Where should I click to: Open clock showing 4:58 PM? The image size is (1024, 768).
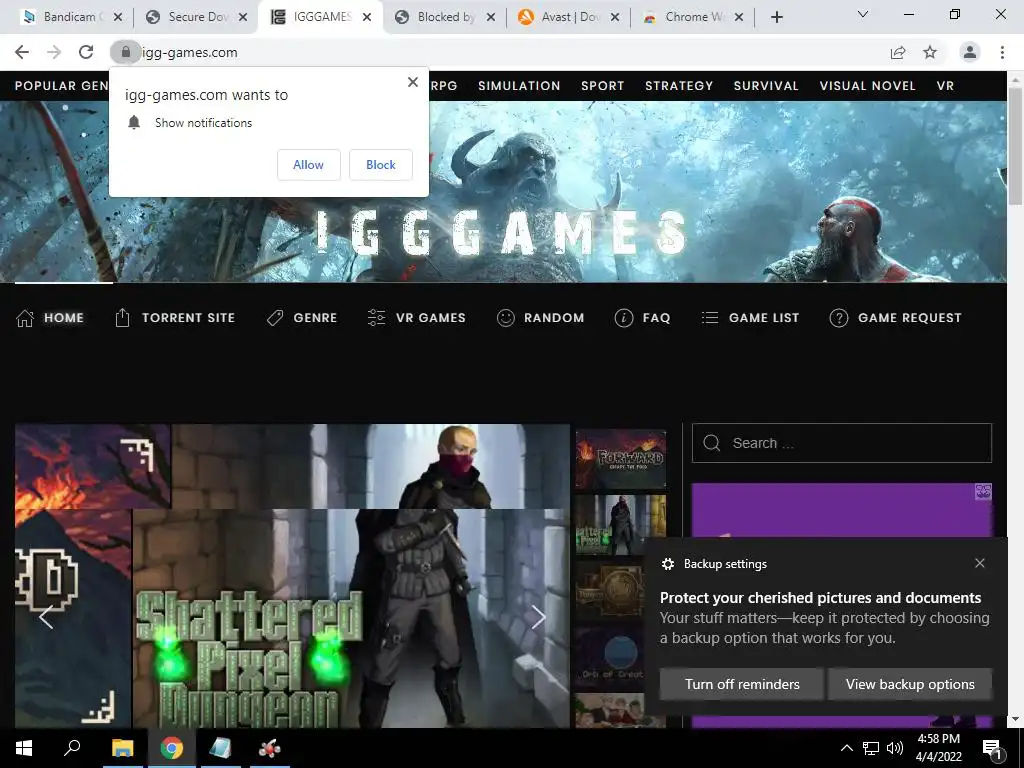938,748
